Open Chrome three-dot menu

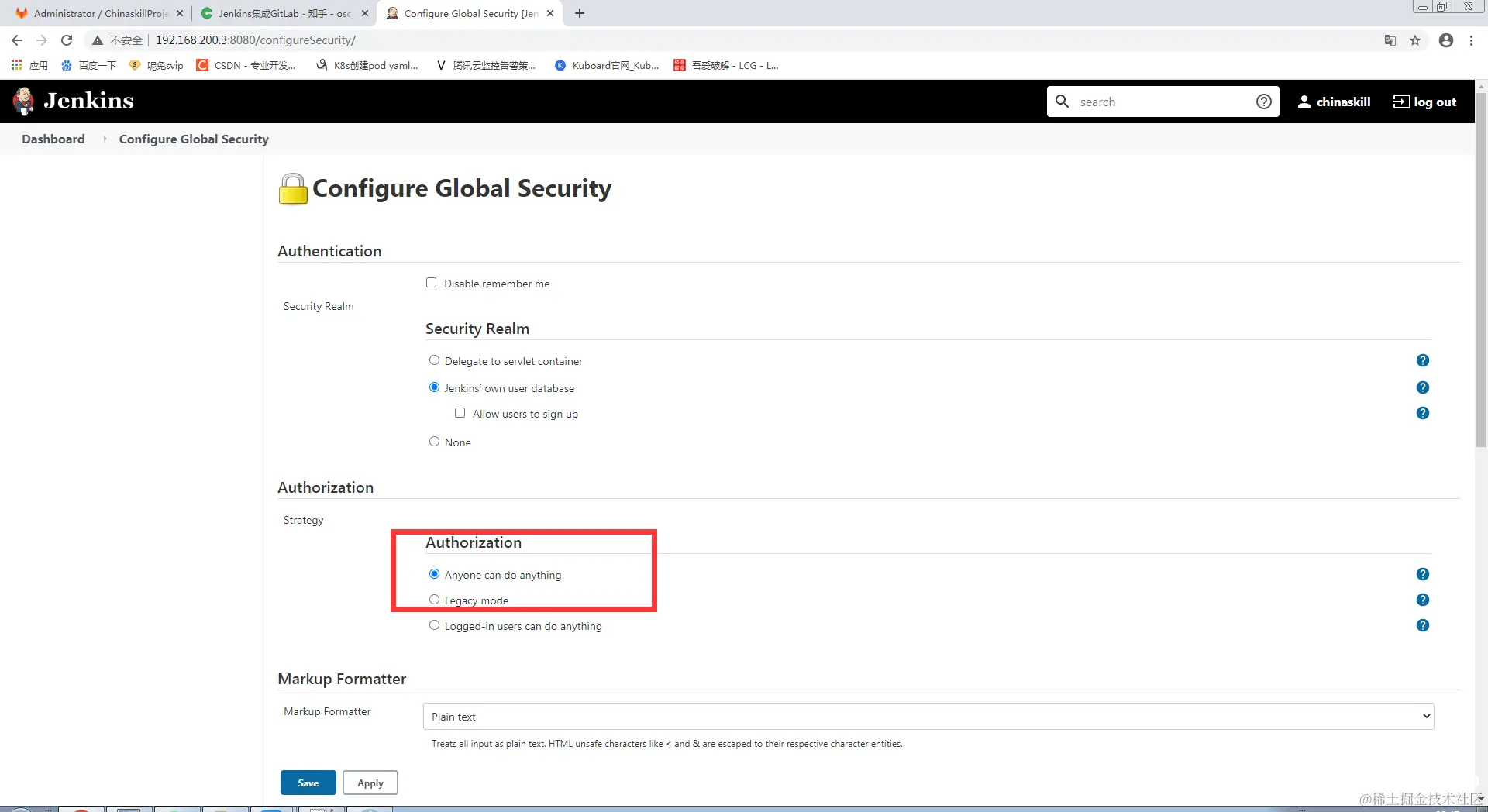pos(1471,40)
